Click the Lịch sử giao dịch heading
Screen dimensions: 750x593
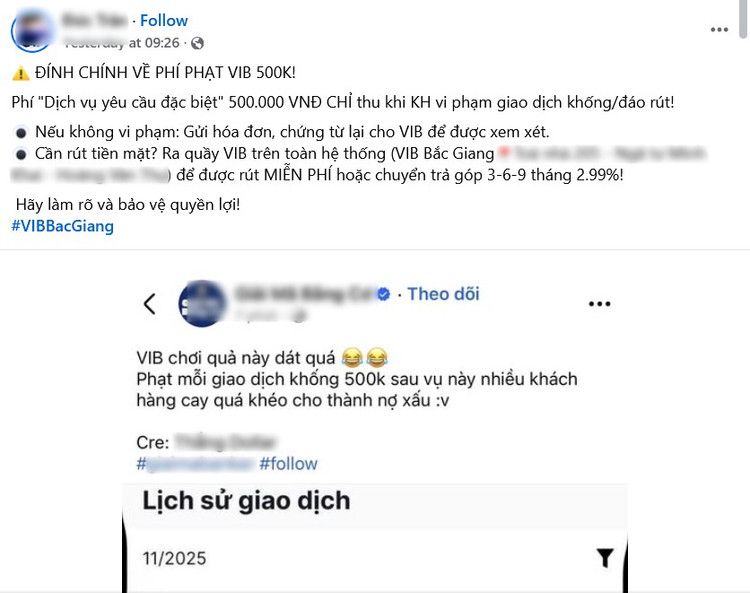[x=246, y=501]
